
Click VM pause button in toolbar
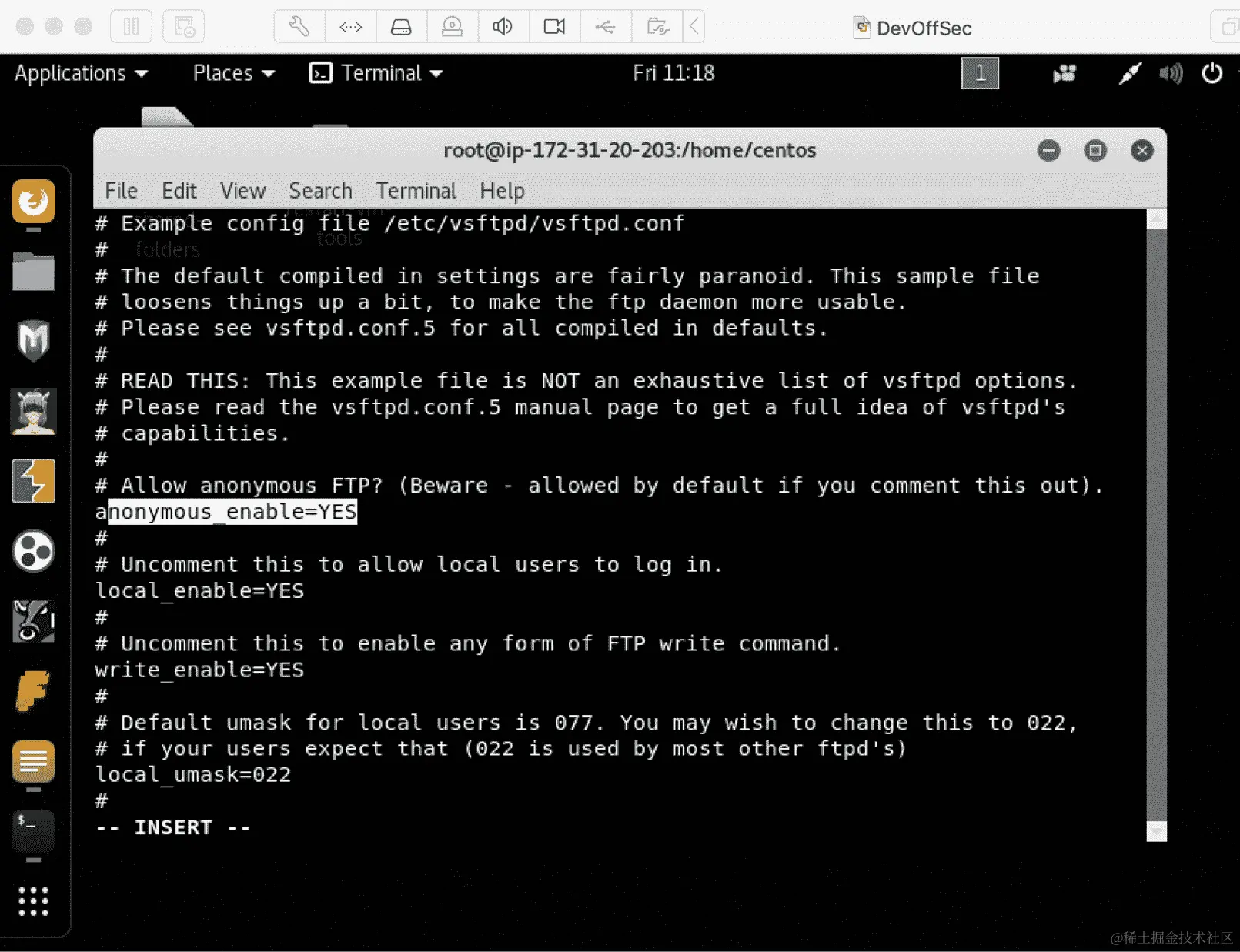(x=132, y=27)
